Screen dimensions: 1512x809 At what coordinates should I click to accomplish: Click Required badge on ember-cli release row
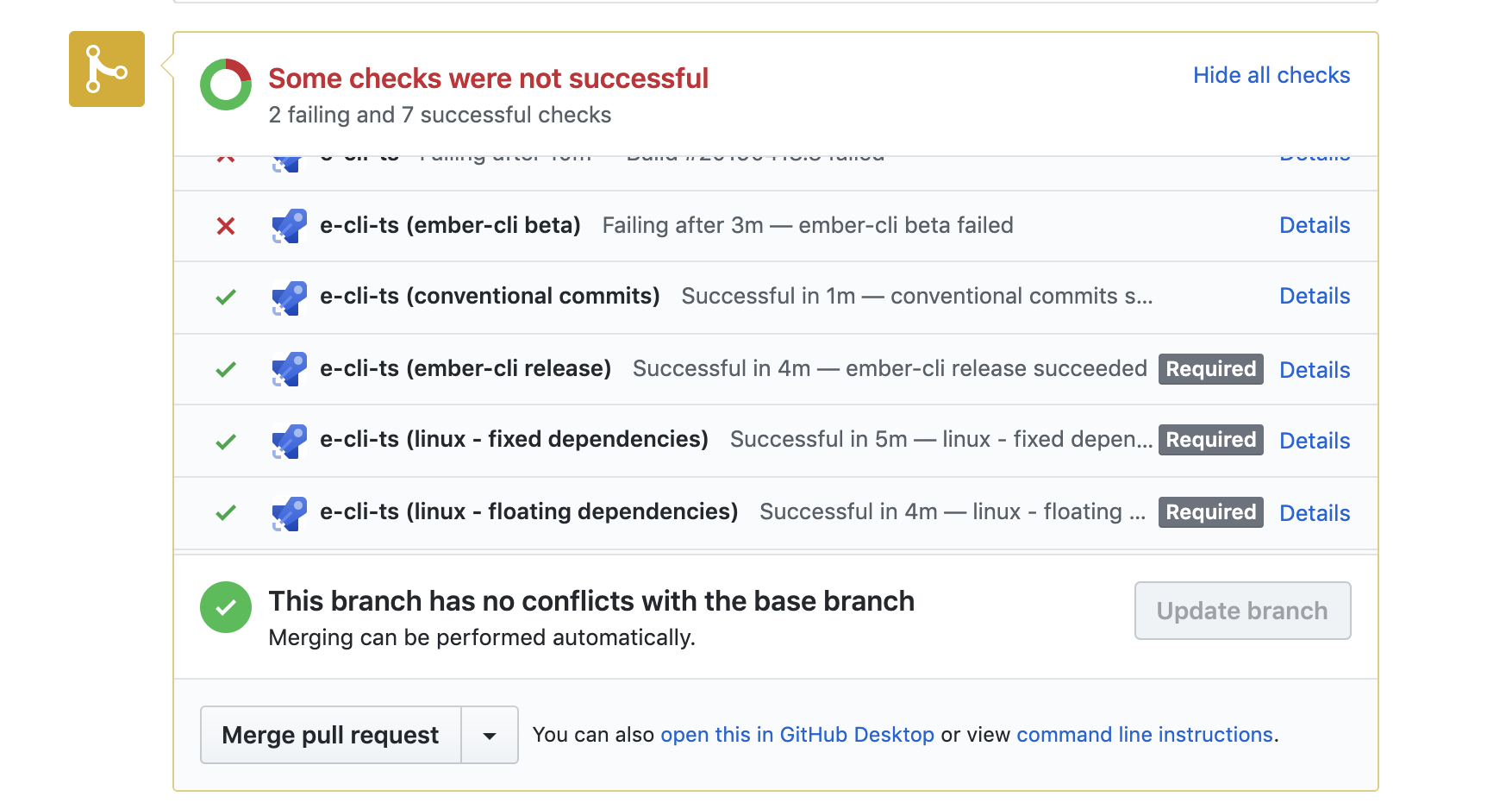pyautogui.click(x=1210, y=369)
